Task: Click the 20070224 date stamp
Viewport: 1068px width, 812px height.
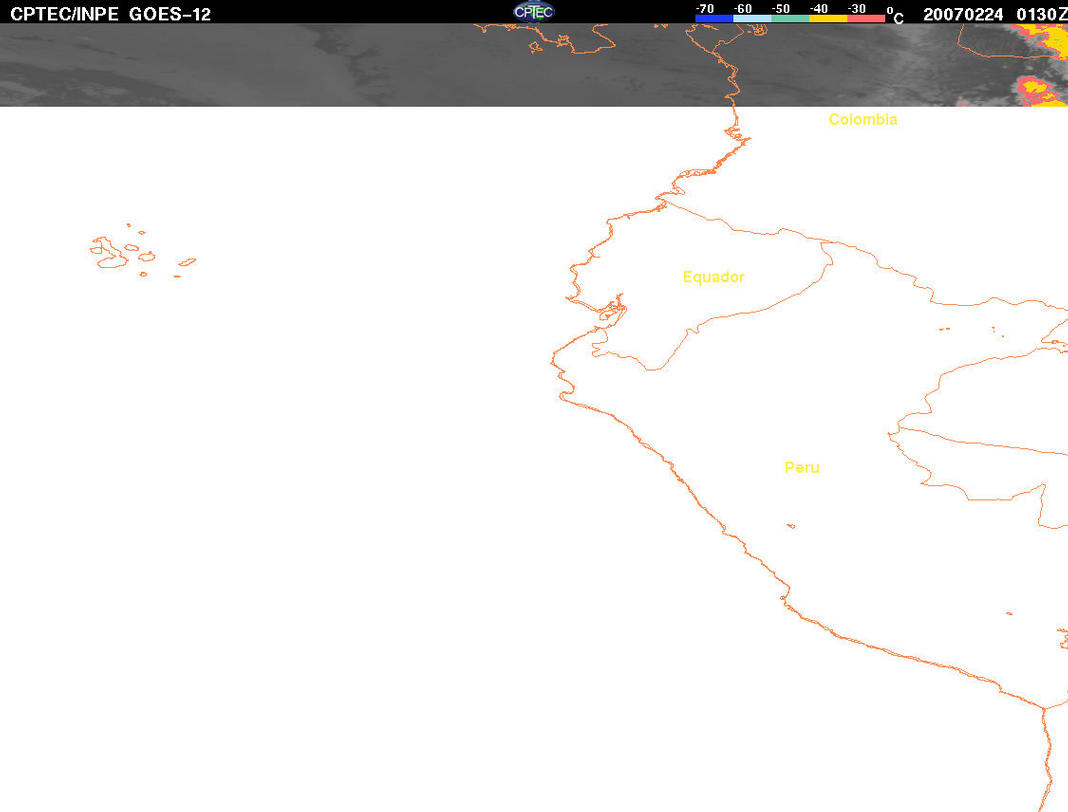Action: click(962, 14)
